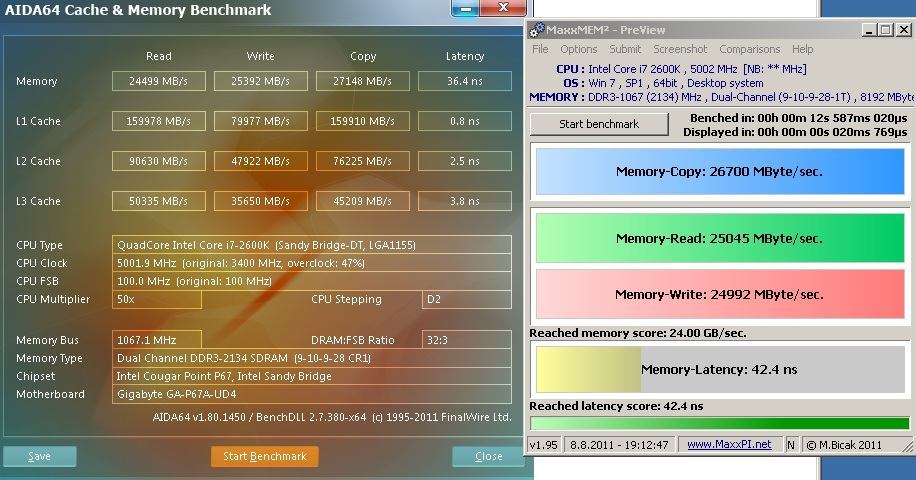
Task: Click the Reached latency score 42.4 ns text
Action: (616, 406)
